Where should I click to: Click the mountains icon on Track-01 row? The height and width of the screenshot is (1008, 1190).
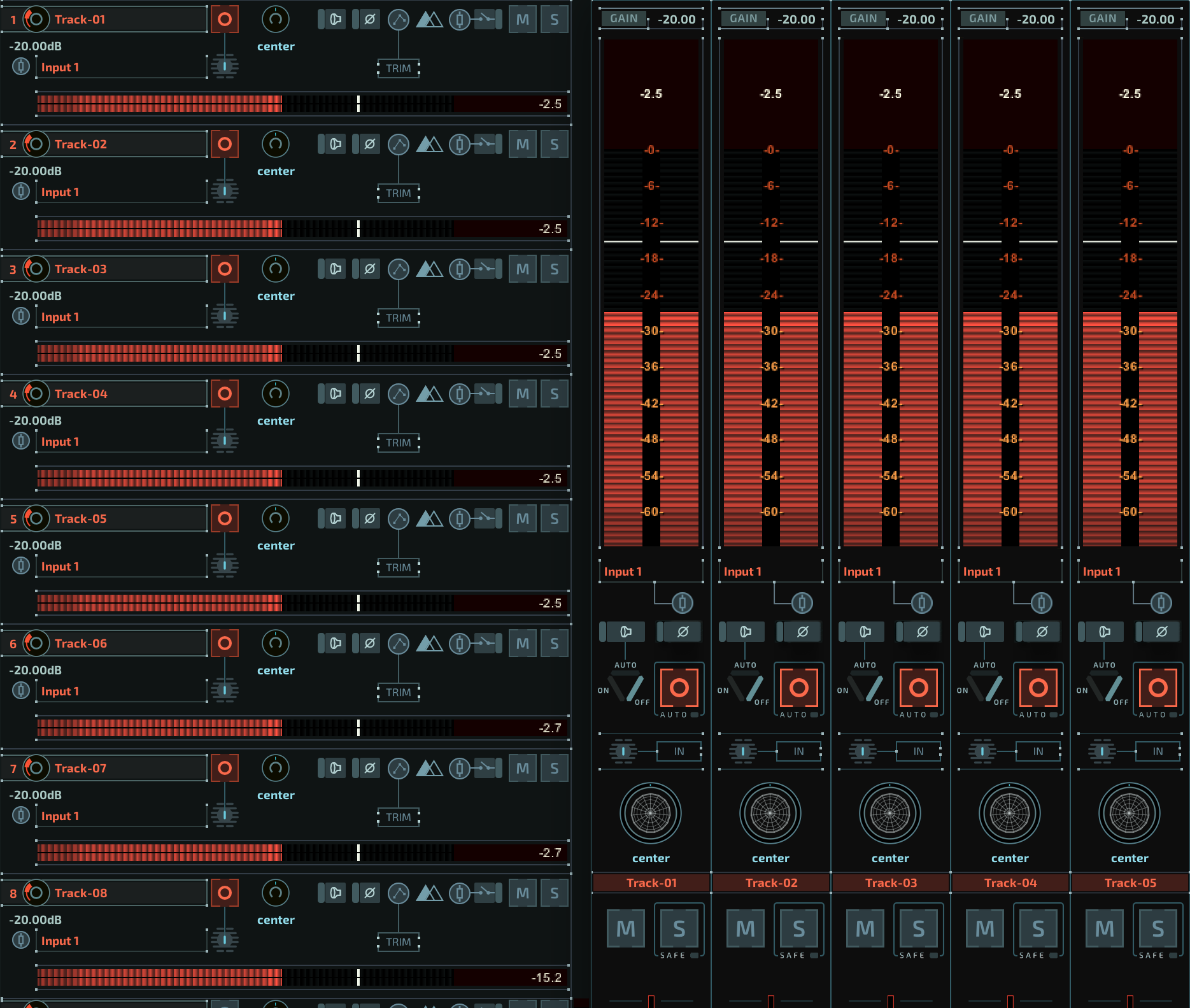429,20
